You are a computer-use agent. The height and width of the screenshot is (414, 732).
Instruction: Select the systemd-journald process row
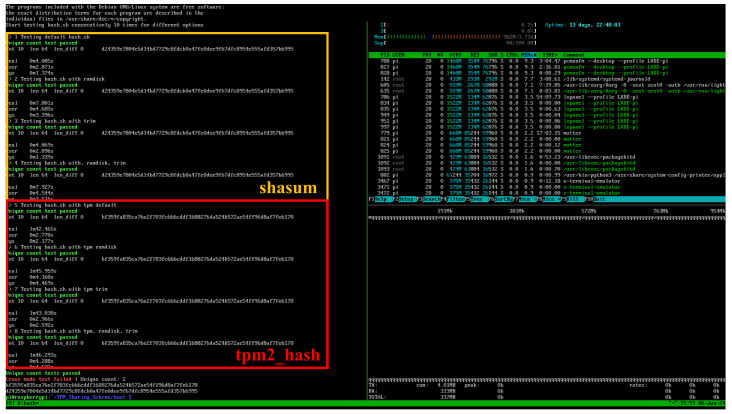(x=547, y=79)
